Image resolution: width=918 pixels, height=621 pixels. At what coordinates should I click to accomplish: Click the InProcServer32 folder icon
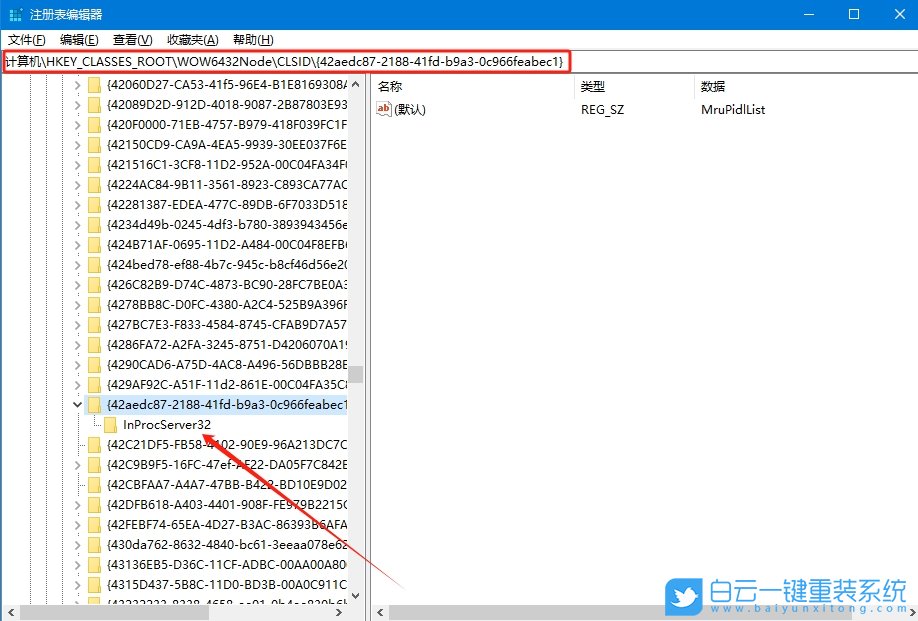pyautogui.click(x=111, y=425)
